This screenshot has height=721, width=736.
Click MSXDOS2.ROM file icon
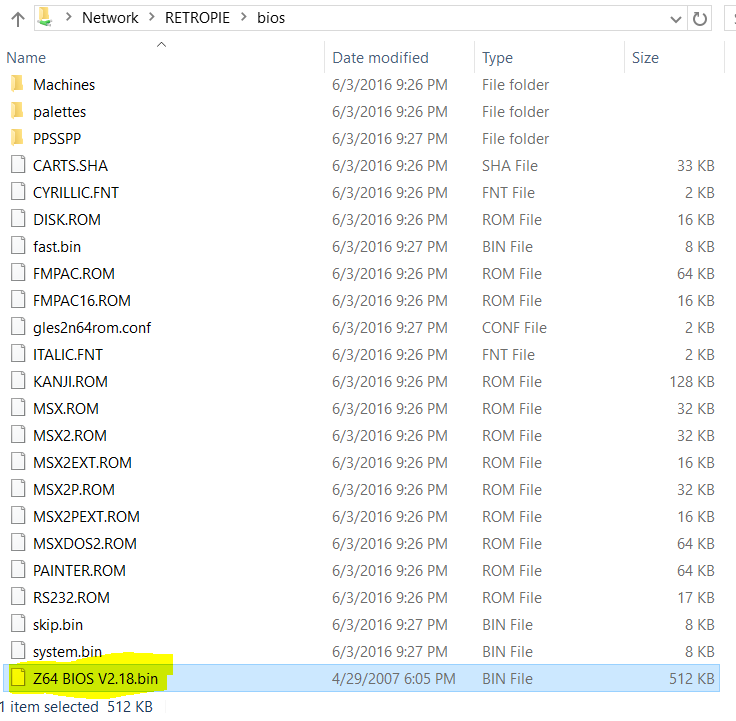tap(18, 543)
